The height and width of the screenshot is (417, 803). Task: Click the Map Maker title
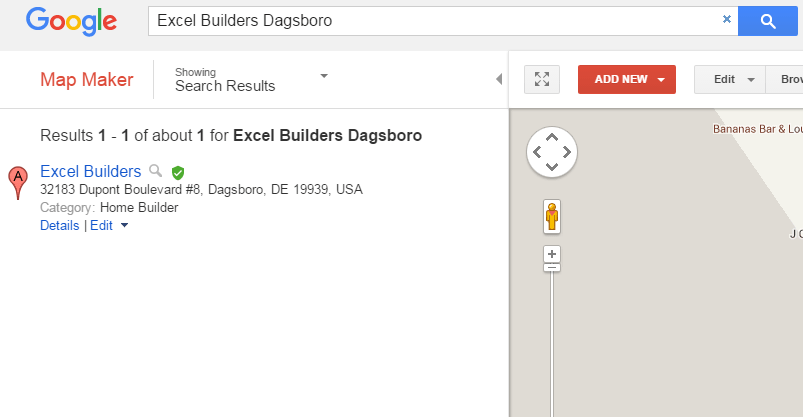(x=86, y=80)
